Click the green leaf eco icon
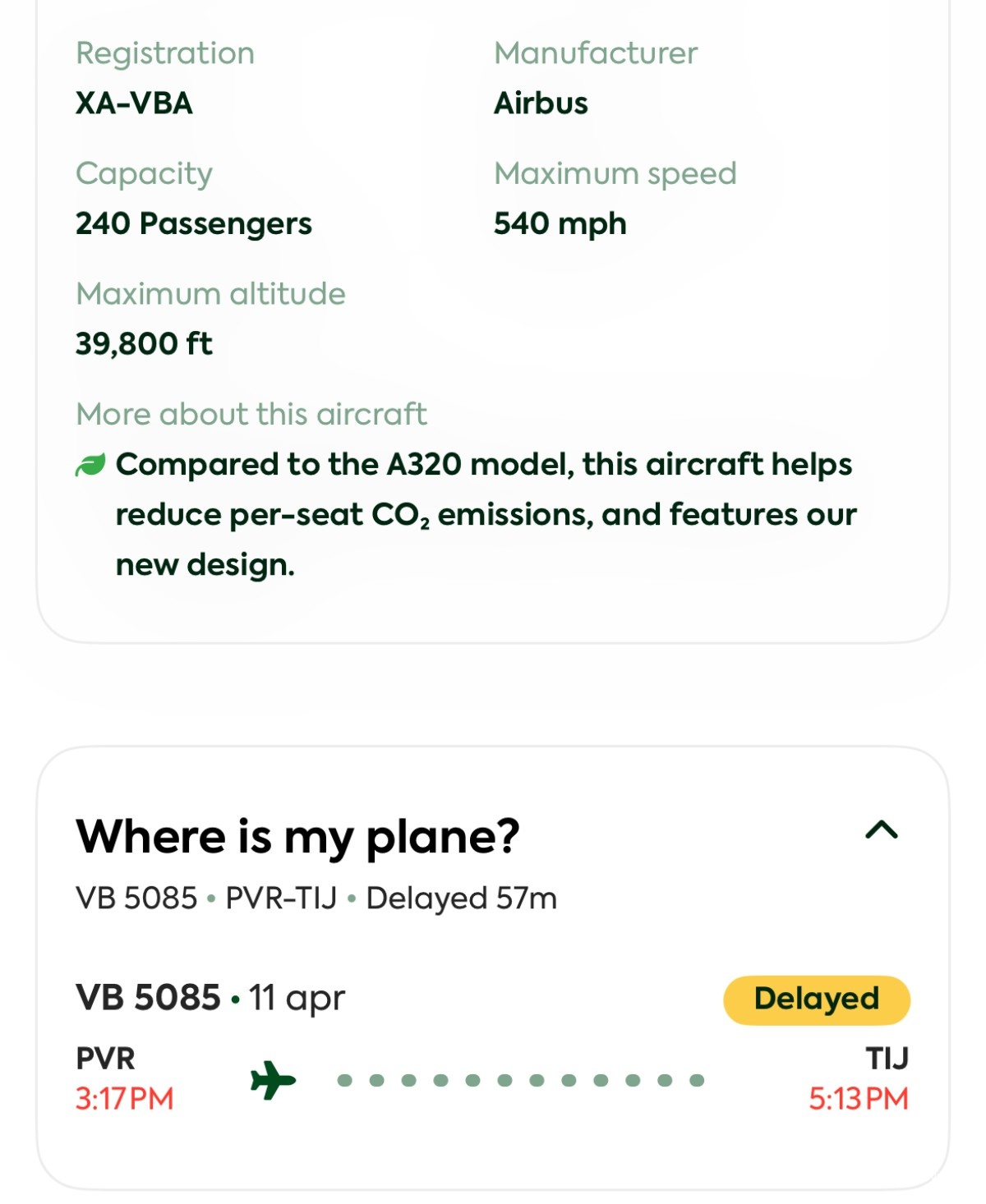This screenshot has width=986, height=1204. point(90,465)
